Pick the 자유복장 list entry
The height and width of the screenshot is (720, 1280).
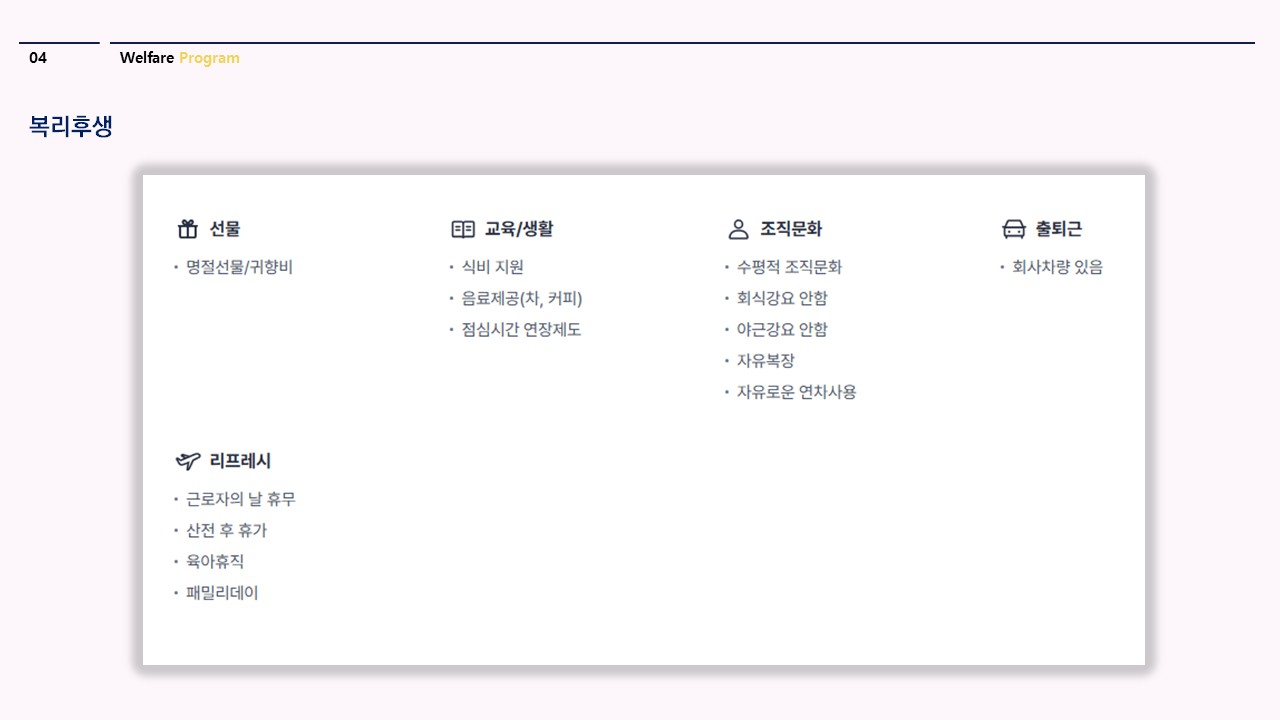(x=765, y=360)
